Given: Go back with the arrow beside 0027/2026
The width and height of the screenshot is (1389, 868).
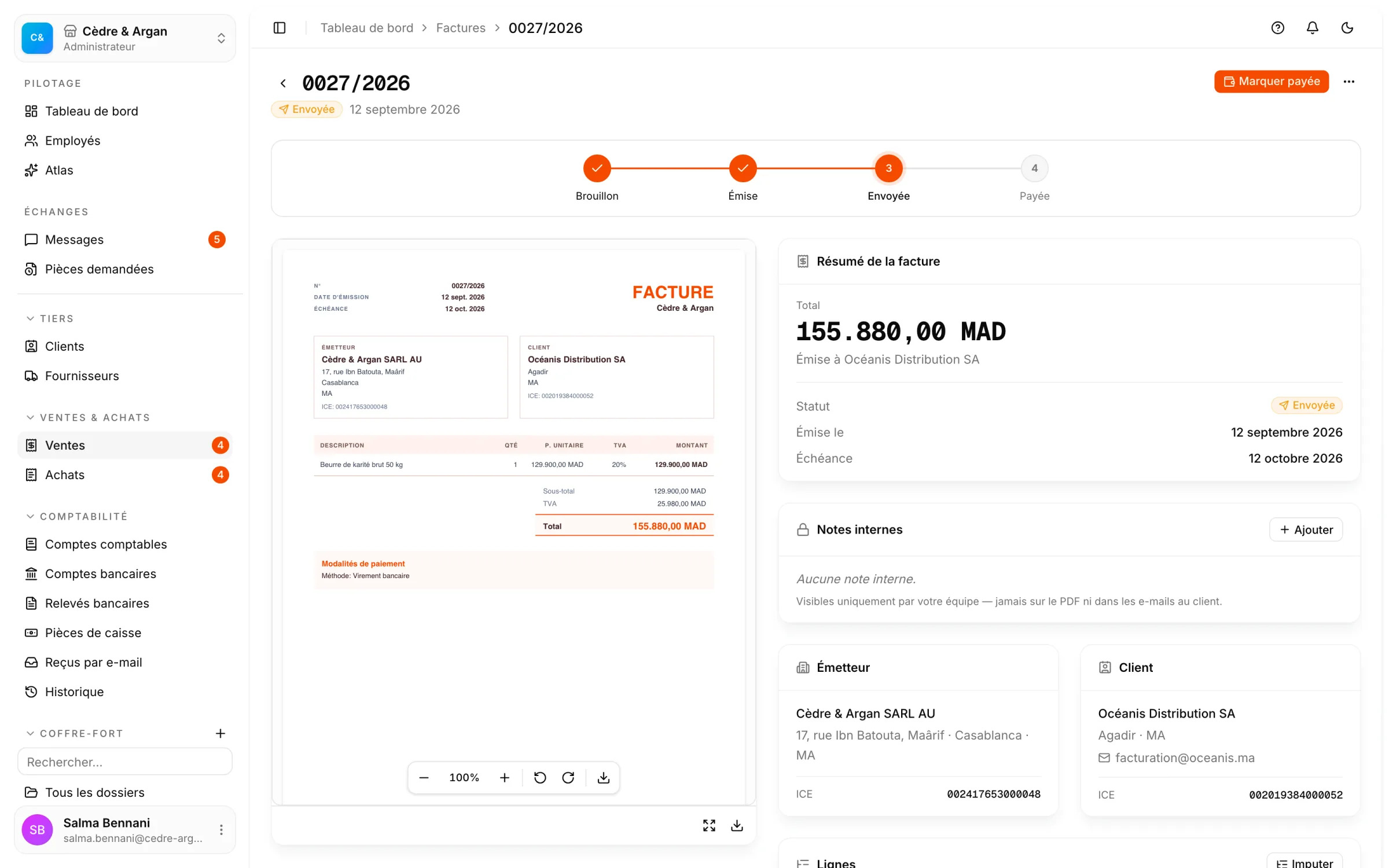Looking at the screenshot, I should pyautogui.click(x=283, y=83).
